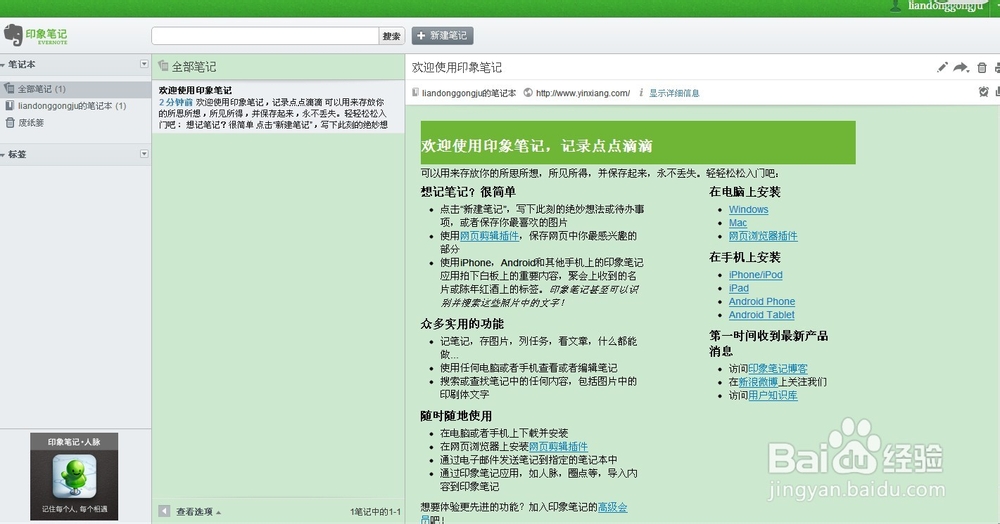Set reminder with alarm clock icon
This screenshot has width=1000, height=524.
point(983,92)
